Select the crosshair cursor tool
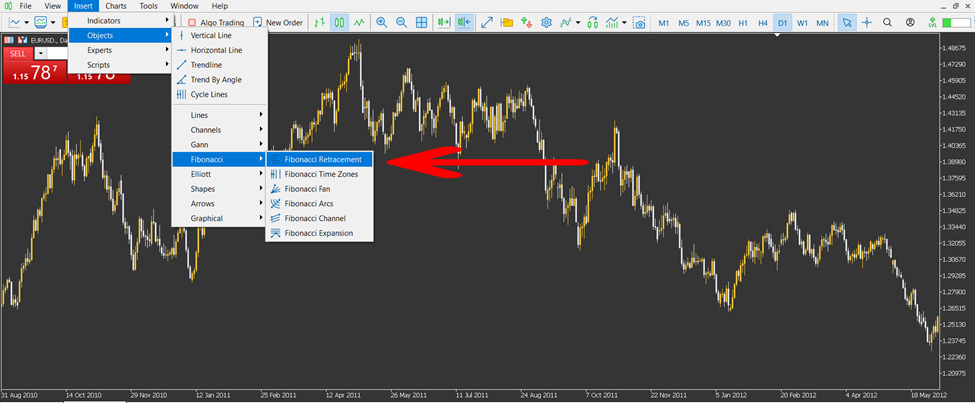 867,22
